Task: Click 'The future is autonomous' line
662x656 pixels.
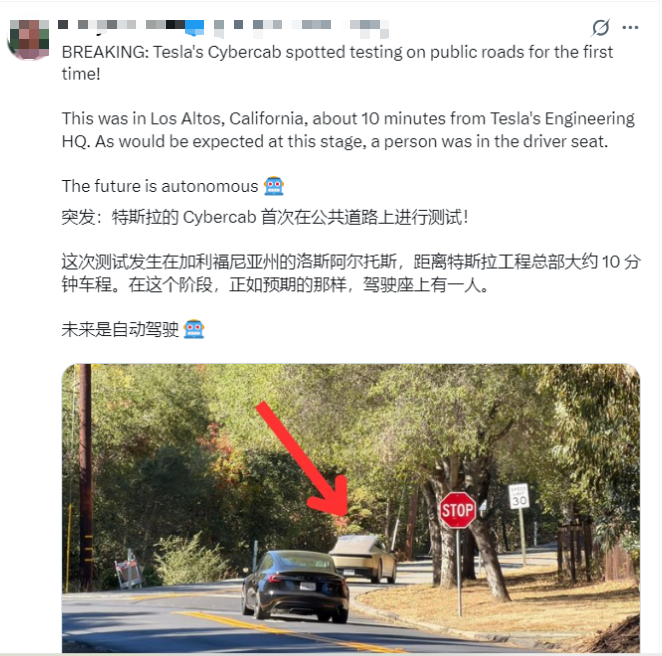Action: [160, 186]
